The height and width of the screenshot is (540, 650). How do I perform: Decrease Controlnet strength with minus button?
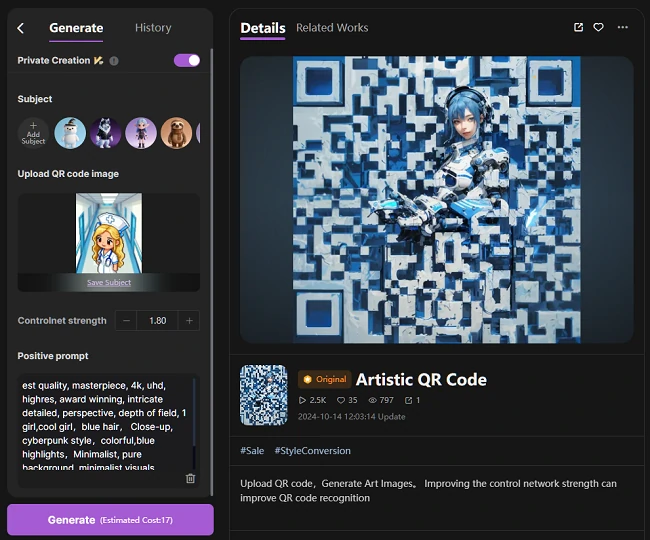126,320
